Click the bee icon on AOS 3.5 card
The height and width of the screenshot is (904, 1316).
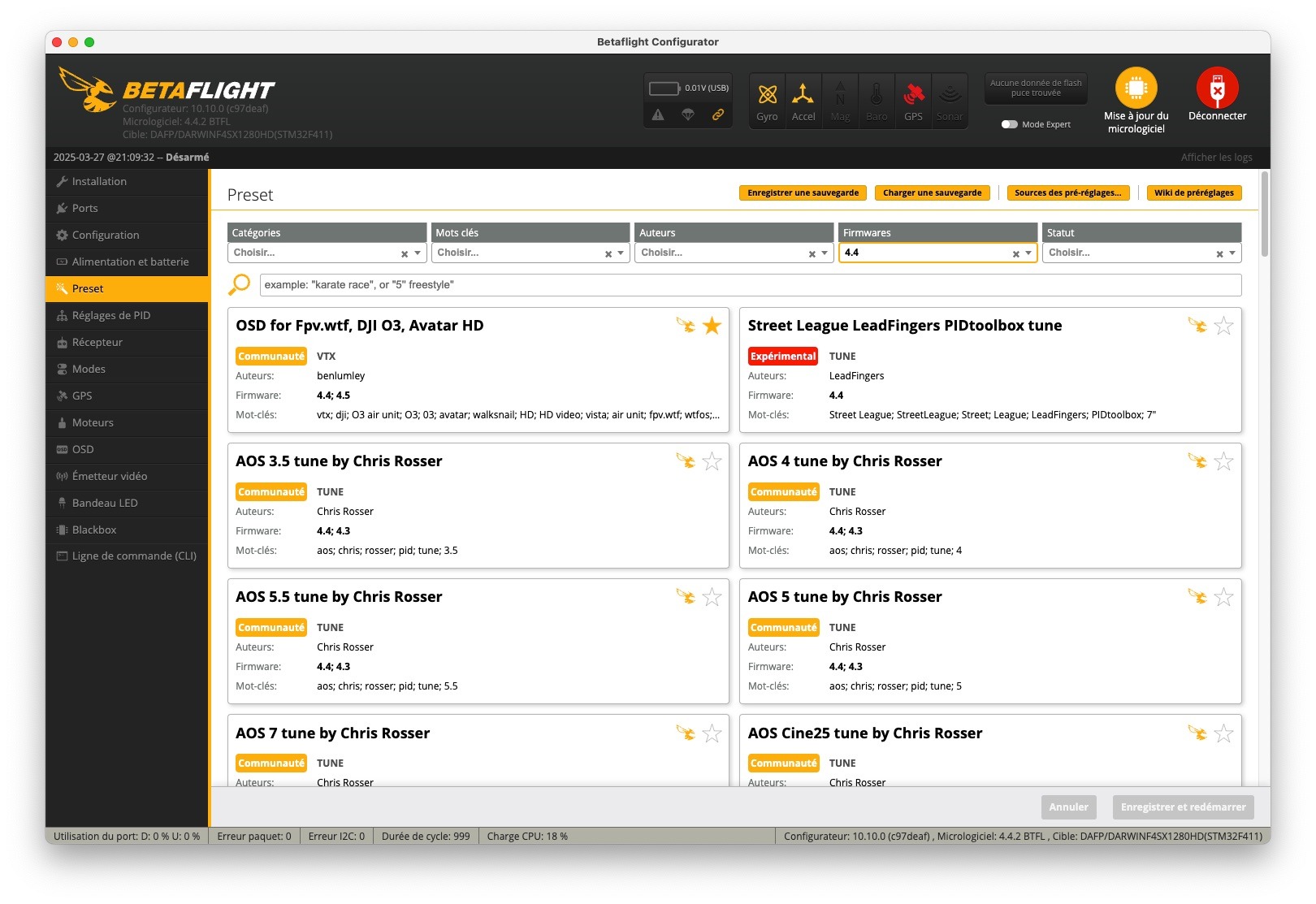tap(686, 461)
